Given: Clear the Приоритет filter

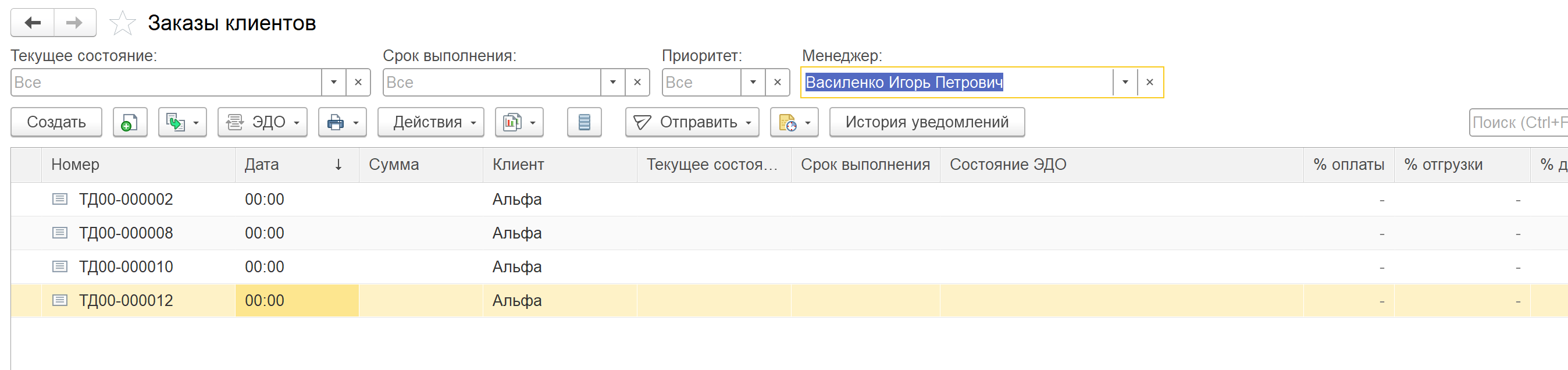Looking at the screenshot, I should (x=777, y=82).
